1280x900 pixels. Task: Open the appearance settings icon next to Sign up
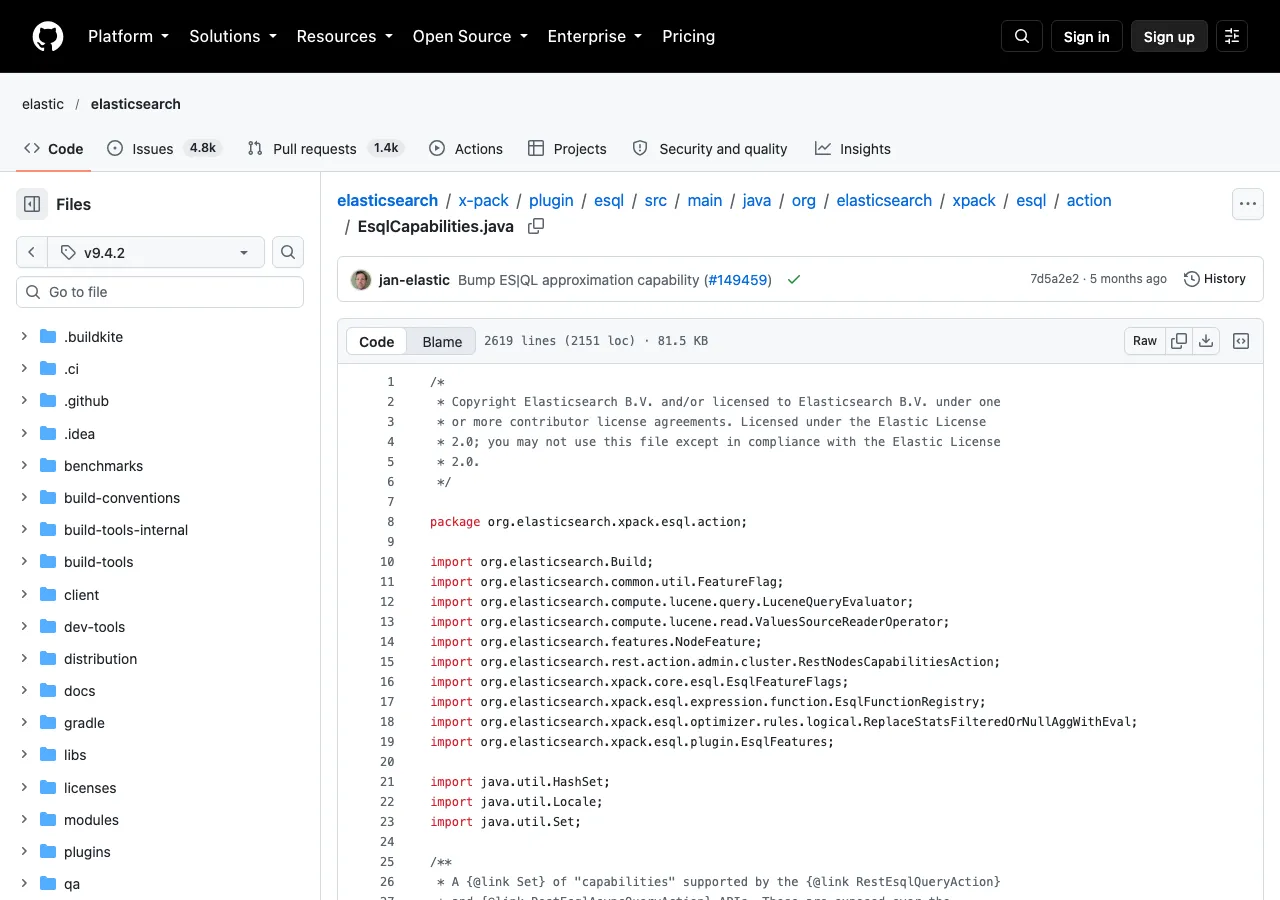tap(1232, 36)
